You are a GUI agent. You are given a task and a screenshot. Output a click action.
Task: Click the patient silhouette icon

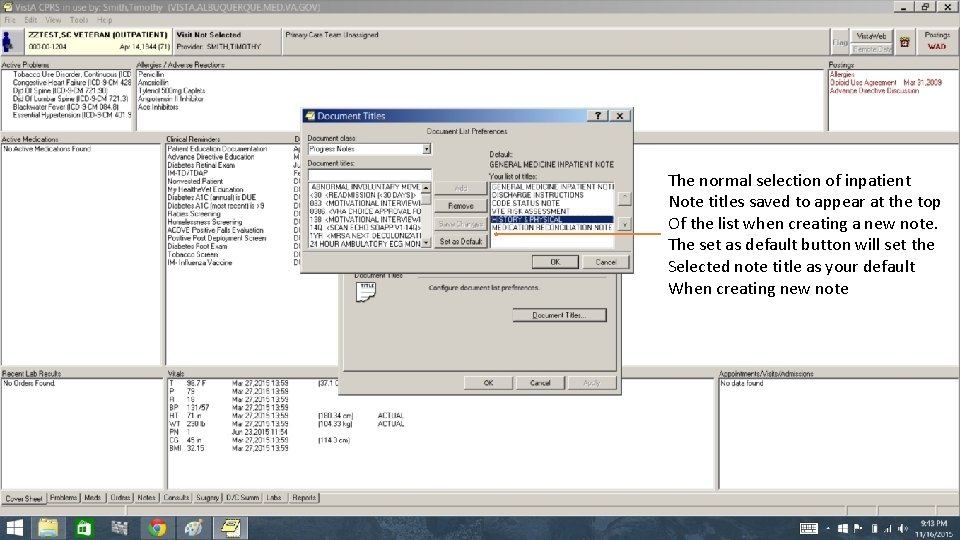tap(8, 42)
